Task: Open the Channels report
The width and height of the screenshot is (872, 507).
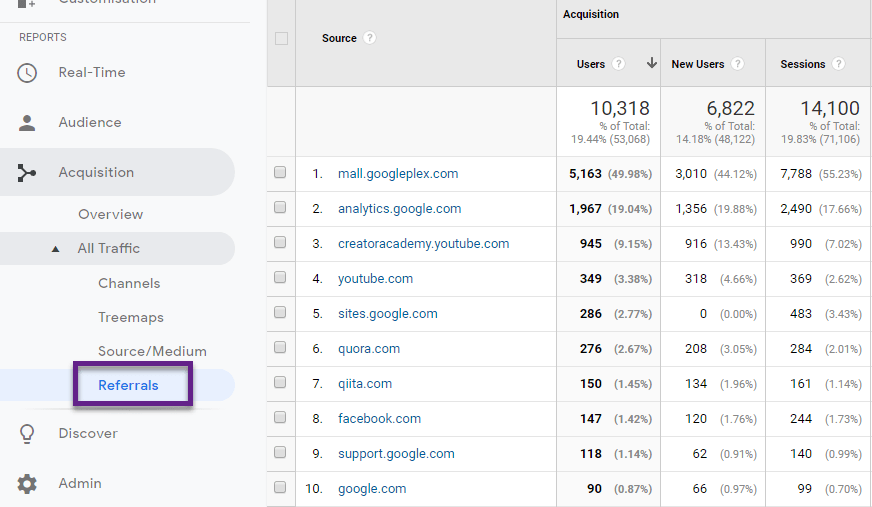Action: (x=129, y=284)
